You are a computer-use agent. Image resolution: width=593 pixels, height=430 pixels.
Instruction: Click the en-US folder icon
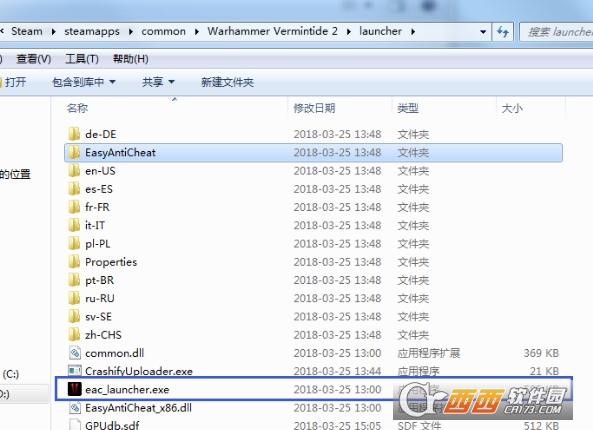[x=74, y=171]
